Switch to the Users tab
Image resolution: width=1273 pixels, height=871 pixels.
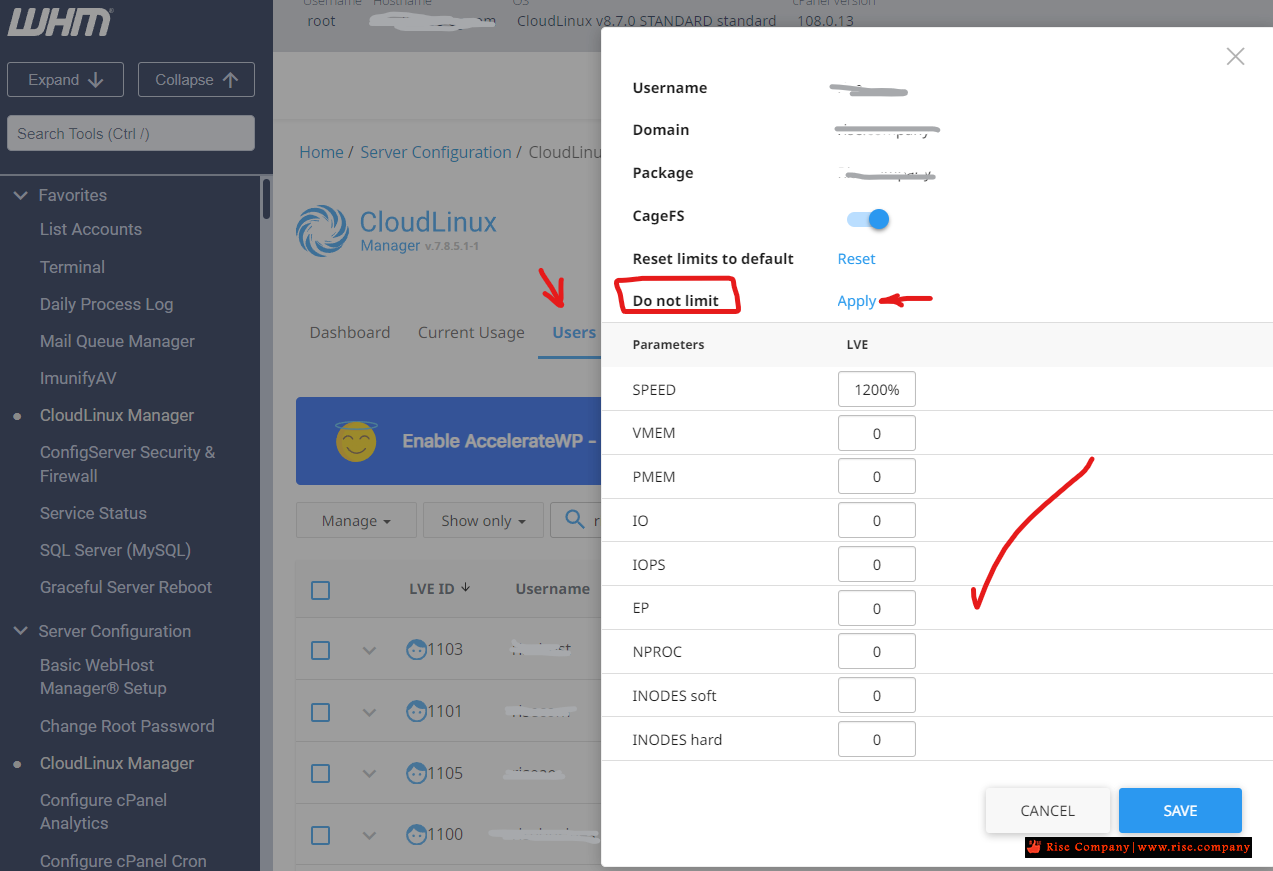coord(574,332)
